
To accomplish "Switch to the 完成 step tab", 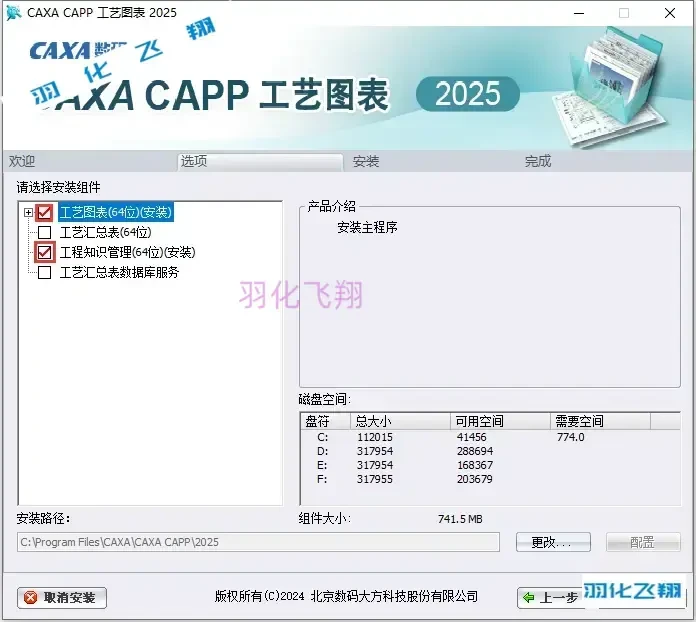I will pos(604,162).
